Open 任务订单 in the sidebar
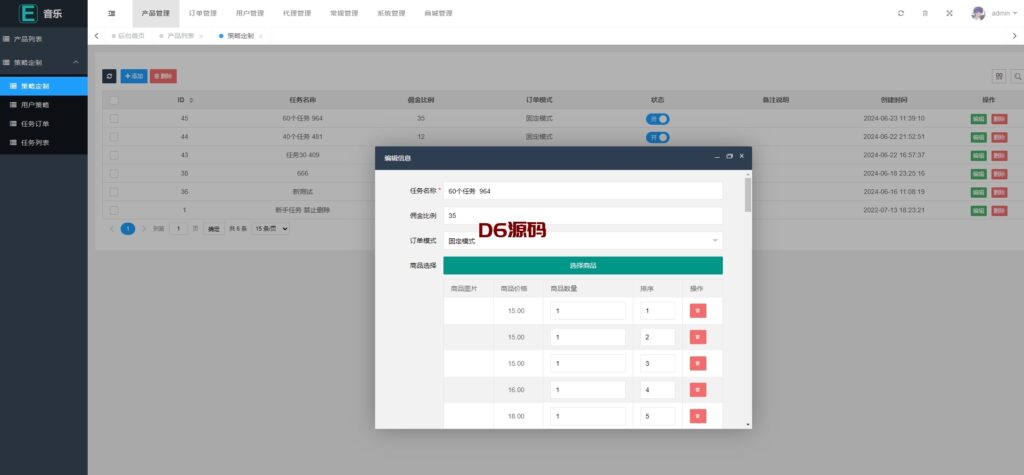This screenshot has height=475, width=1024. tap(44, 123)
